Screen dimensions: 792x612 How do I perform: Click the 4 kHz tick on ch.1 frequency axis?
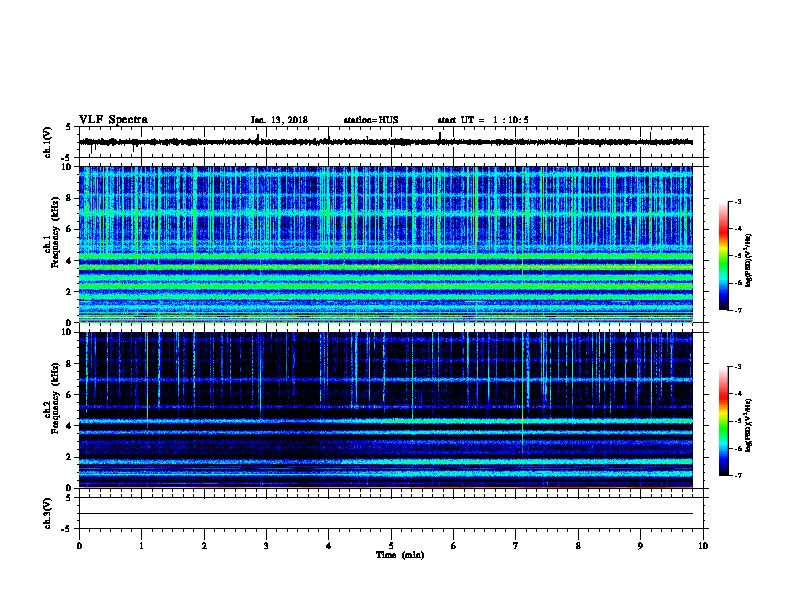(x=70, y=261)
